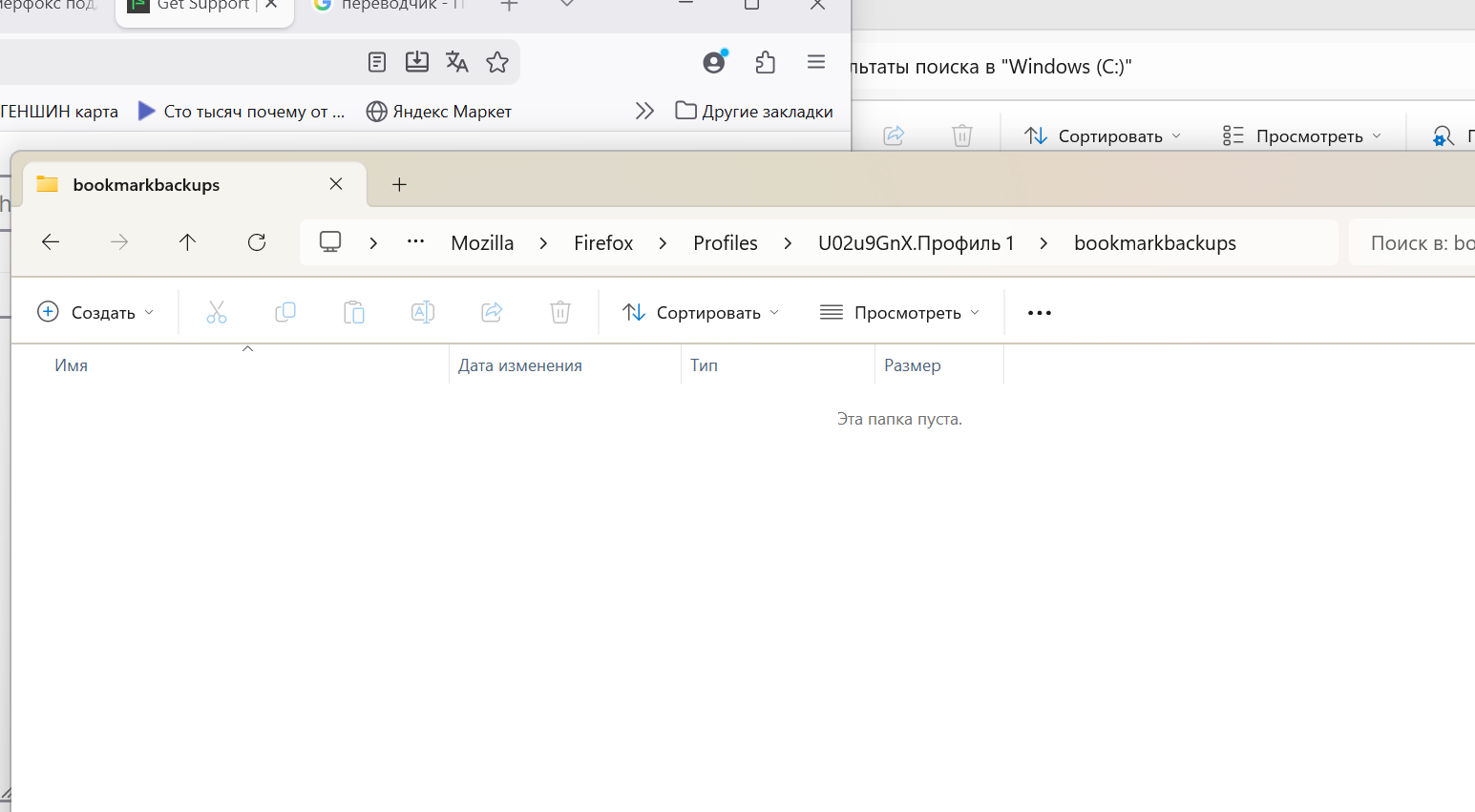This screenshot has width=1475, height=812.
Task: Go up one folder level in Explorer
Action: 187,242
